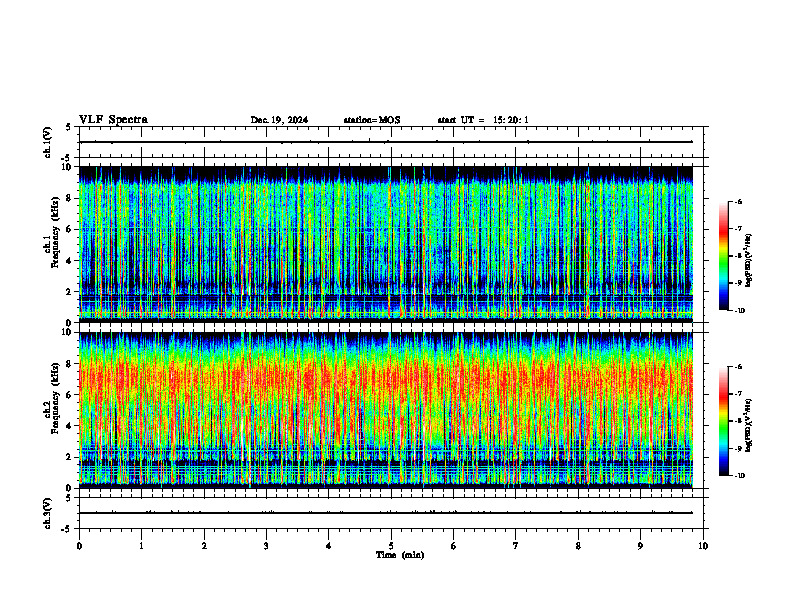This screenshot has width=792, height=612.
Task: Click the "-6" label on ch.2 color scale
Action: 738,367
